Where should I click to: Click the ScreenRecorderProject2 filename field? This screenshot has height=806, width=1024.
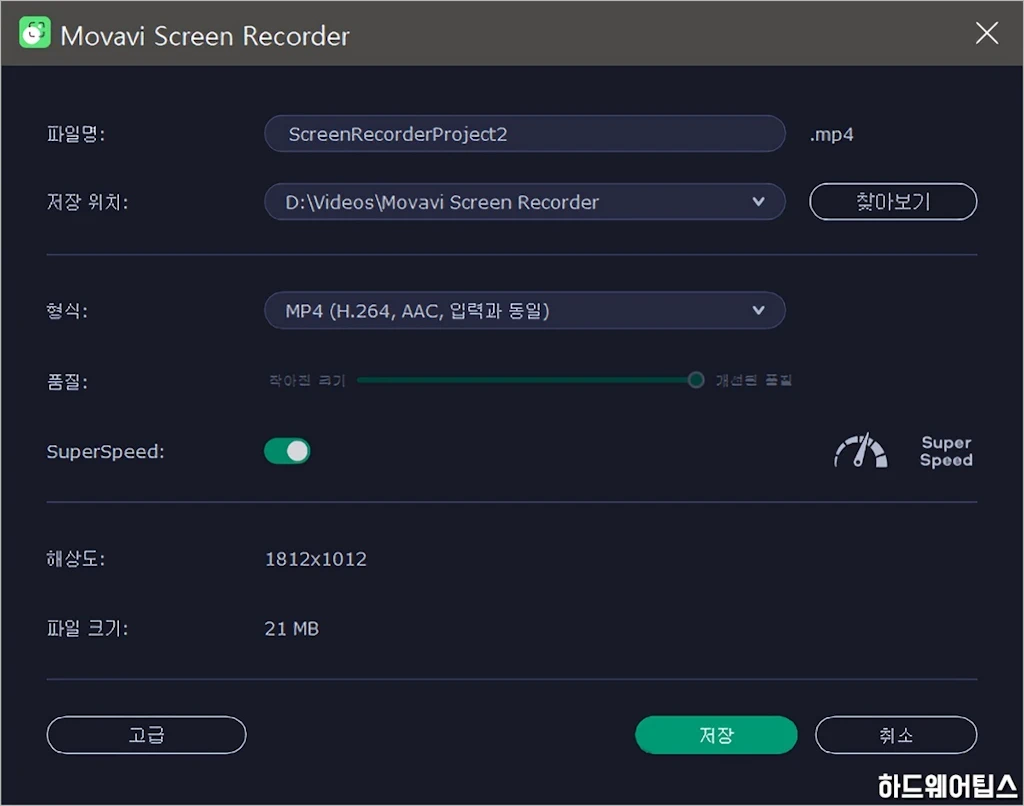point(524,134)
